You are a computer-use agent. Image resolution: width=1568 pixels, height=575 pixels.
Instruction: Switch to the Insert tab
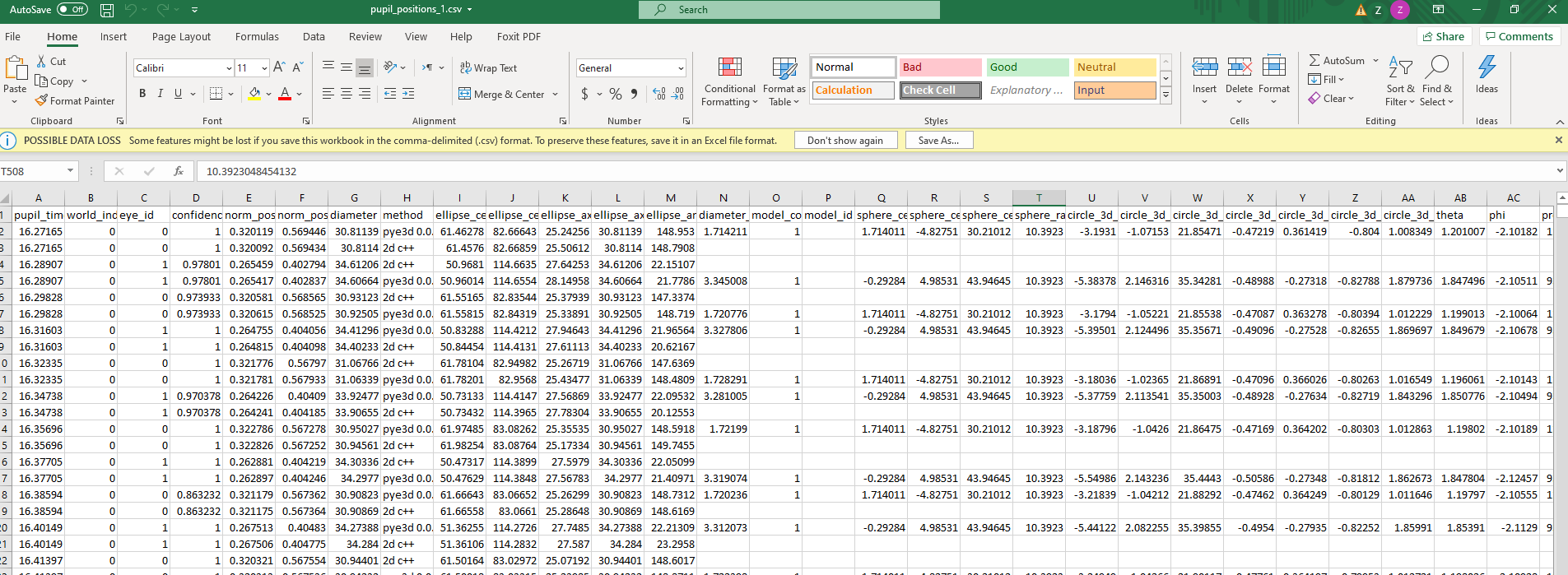tap(114, 36)
